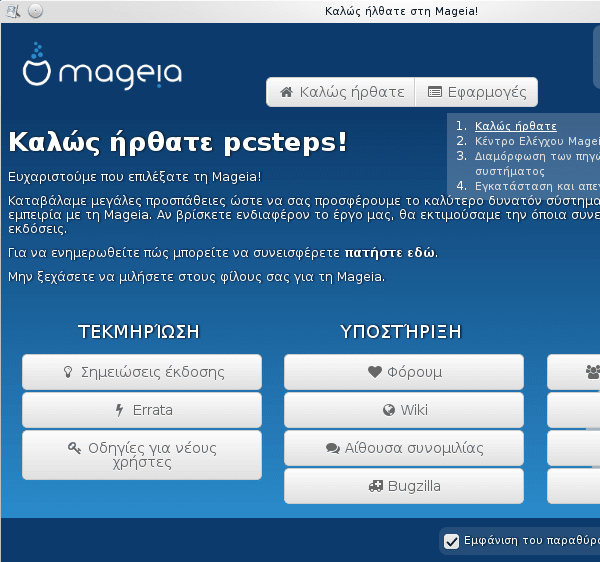The width and height of the screenshot is (600, 562).
Task: Open the Καλώς ήρθατε home tab
Action: (x=341, y=92)
